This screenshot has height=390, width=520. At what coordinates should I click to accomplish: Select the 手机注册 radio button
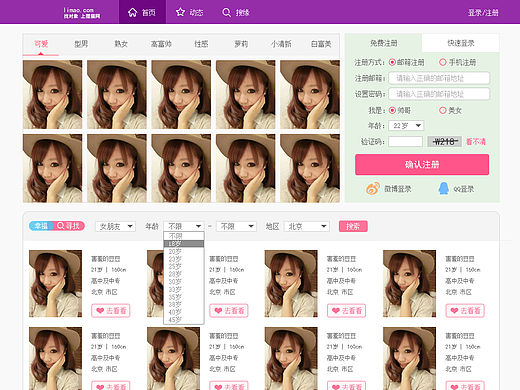[x=443, y=62]
